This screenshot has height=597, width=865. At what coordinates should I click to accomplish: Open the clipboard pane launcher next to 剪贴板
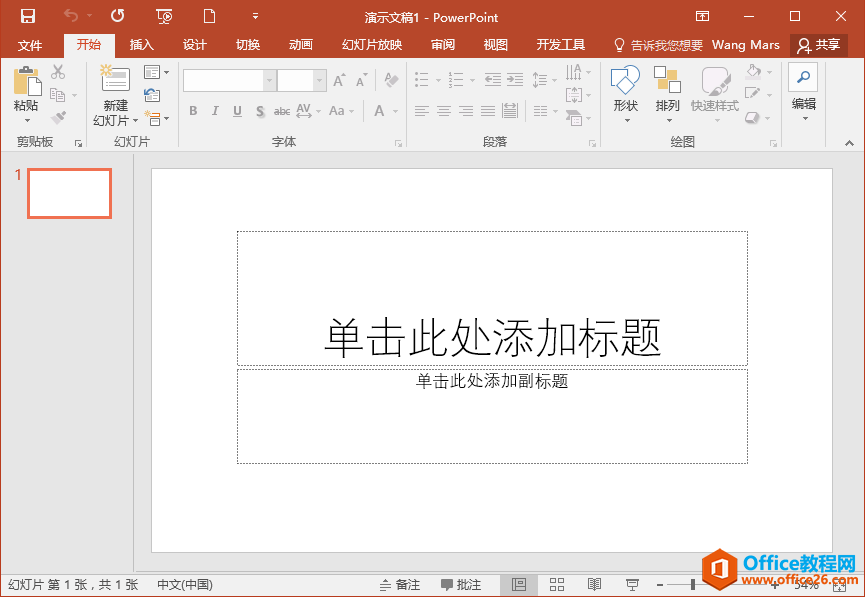(78, 143)
